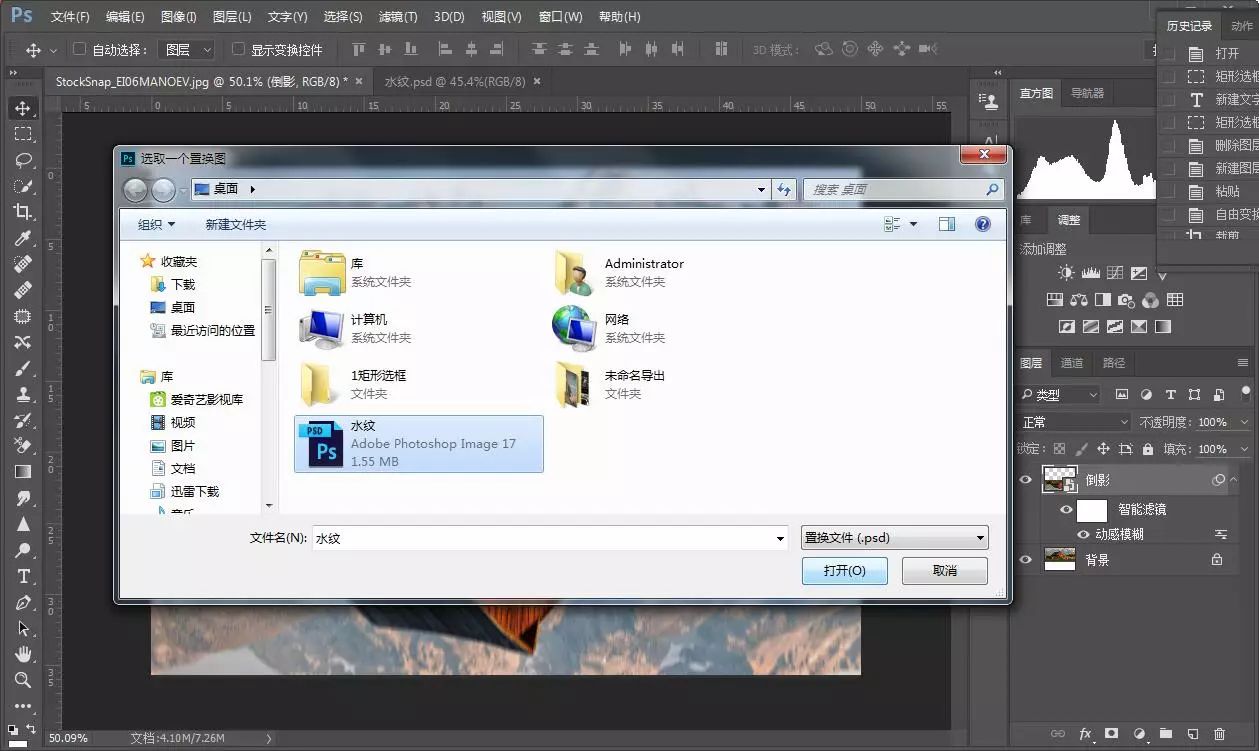Select 下载 in the favorites sidebar
This screenshot has height=751, width=1259.
point(183,284)
